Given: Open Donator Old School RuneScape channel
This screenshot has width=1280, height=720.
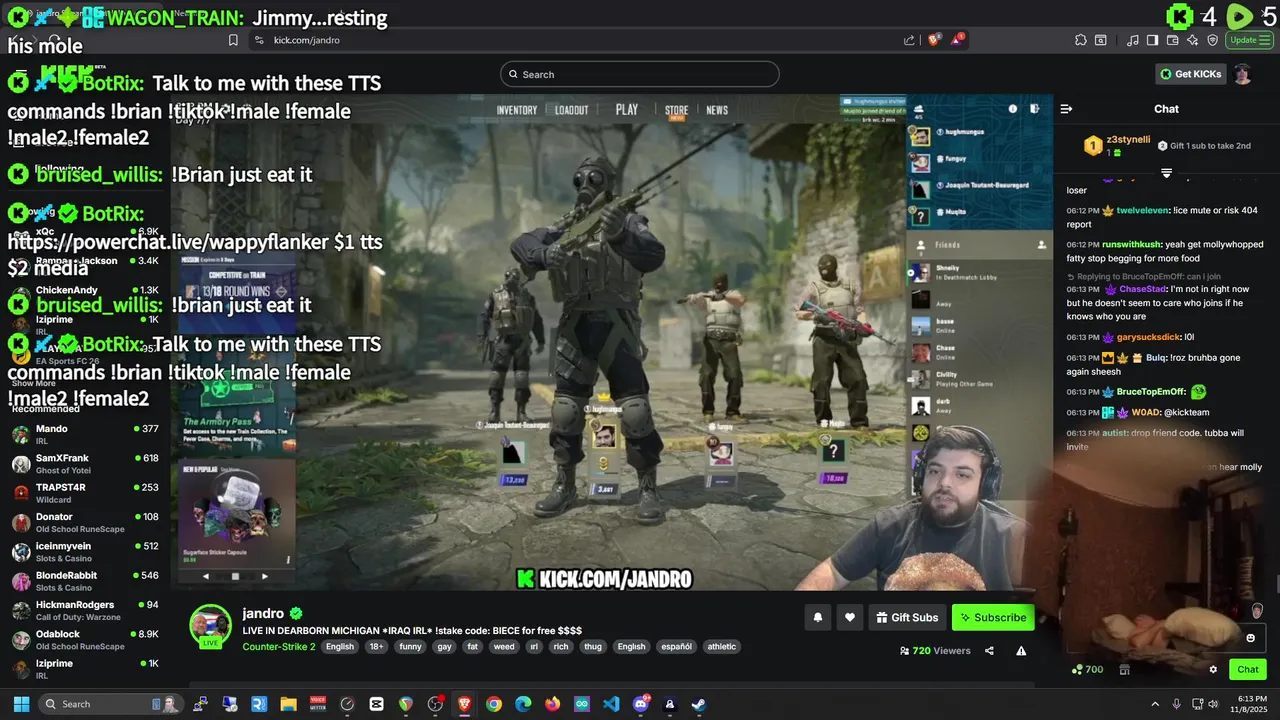Looking at the screenshot, I should (x=85, y=522).
